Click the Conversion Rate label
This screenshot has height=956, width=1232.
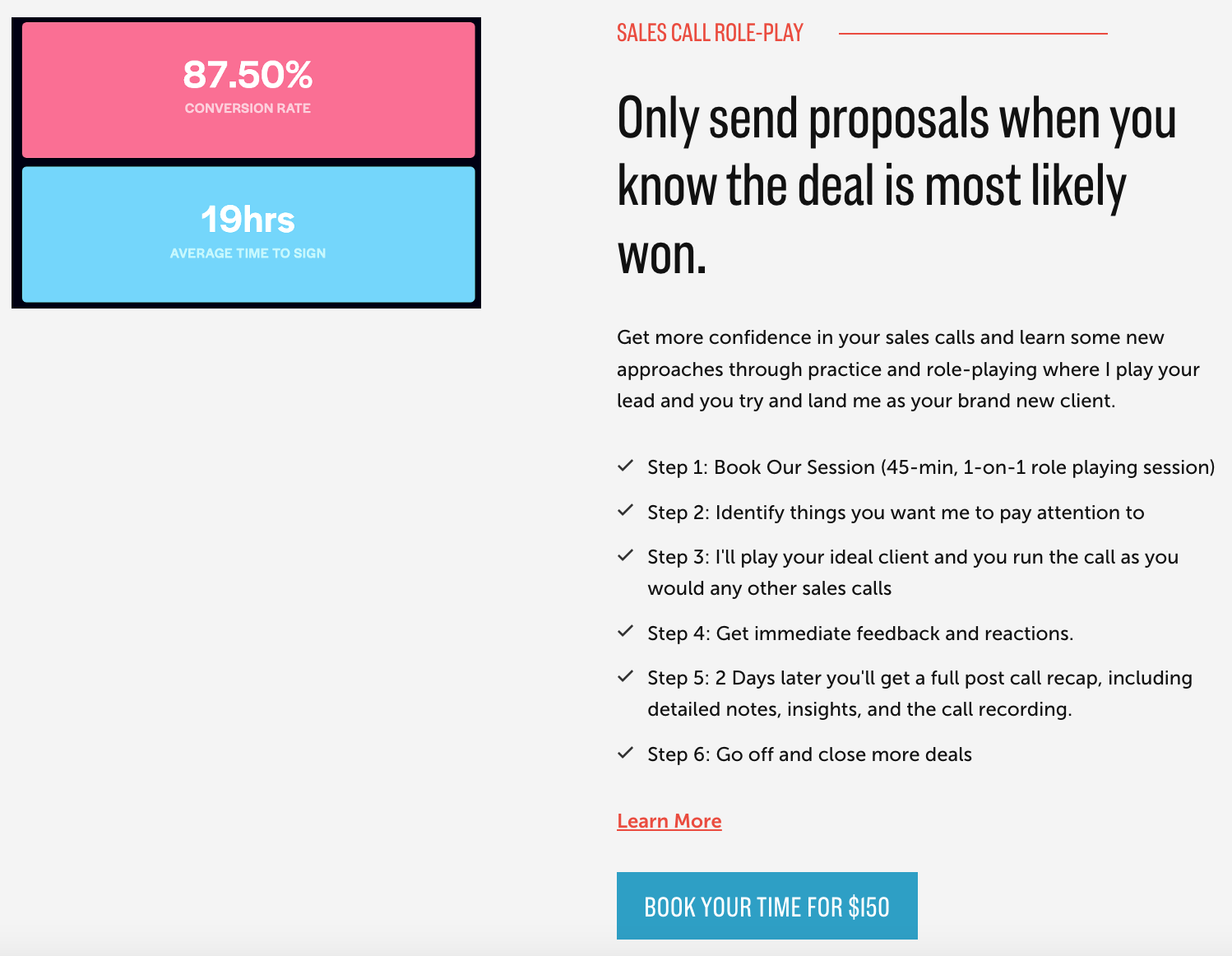point(248,109)
